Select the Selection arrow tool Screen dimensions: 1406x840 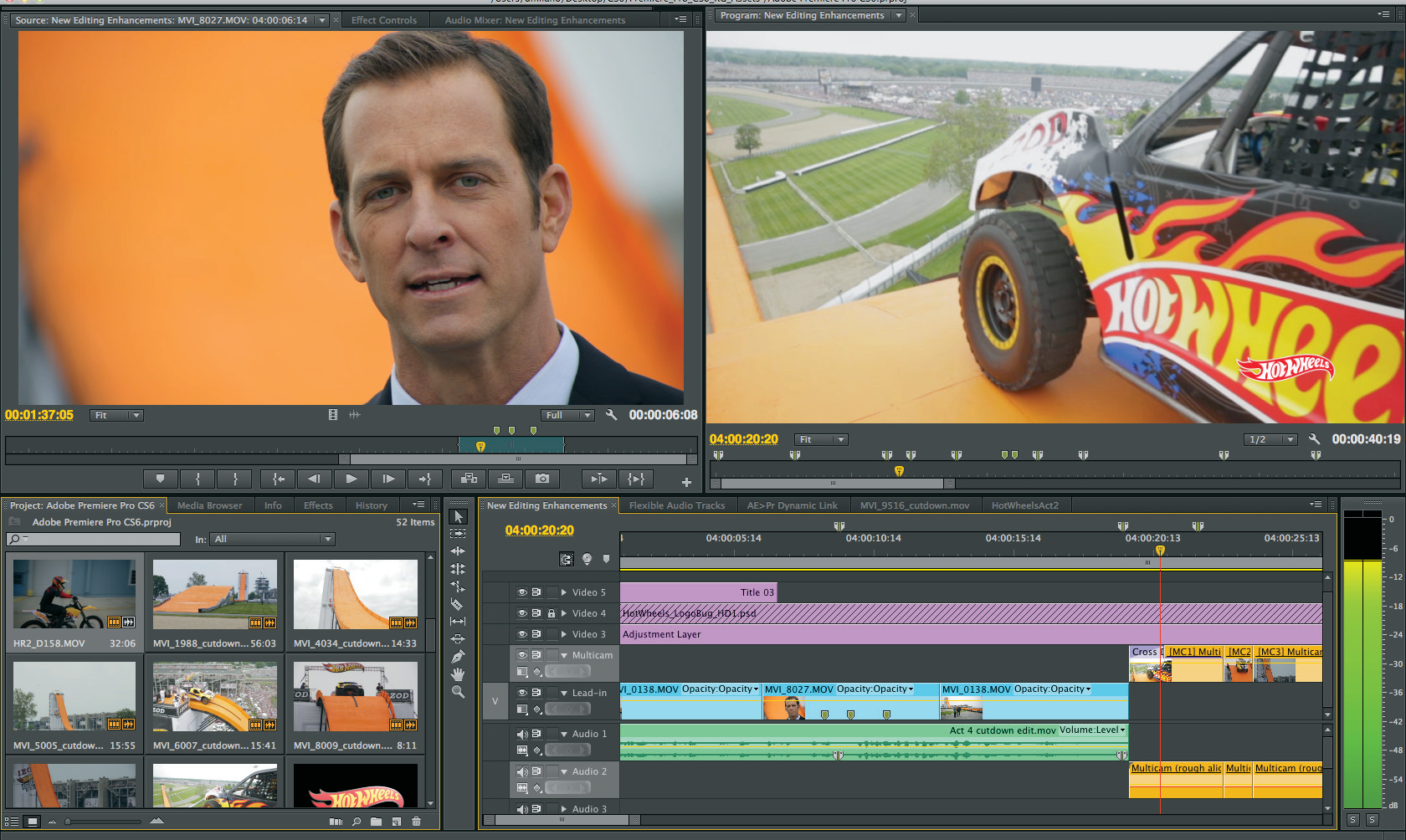tap(458, 516)
